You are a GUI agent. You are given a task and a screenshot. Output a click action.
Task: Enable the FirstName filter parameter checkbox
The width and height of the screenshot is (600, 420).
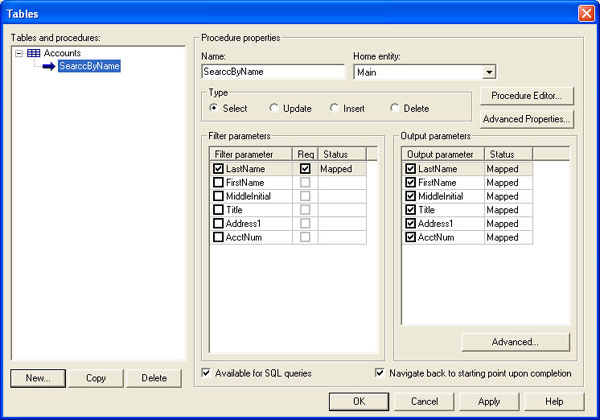[218, 183]
